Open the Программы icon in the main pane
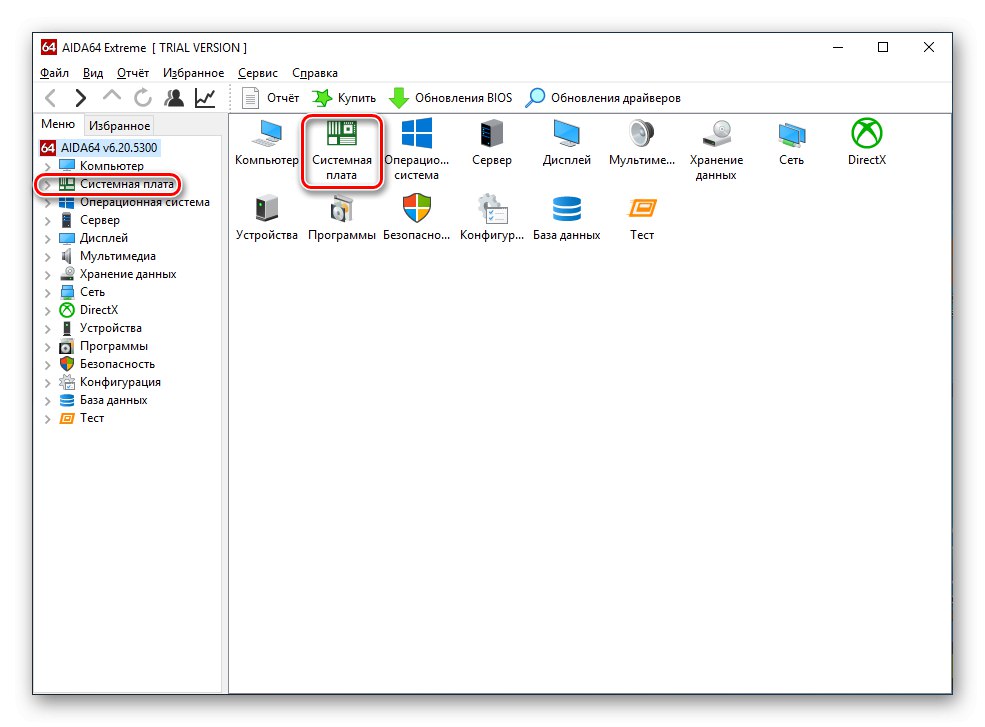Screen dimensions: 985x727 [x=342, y=209]
